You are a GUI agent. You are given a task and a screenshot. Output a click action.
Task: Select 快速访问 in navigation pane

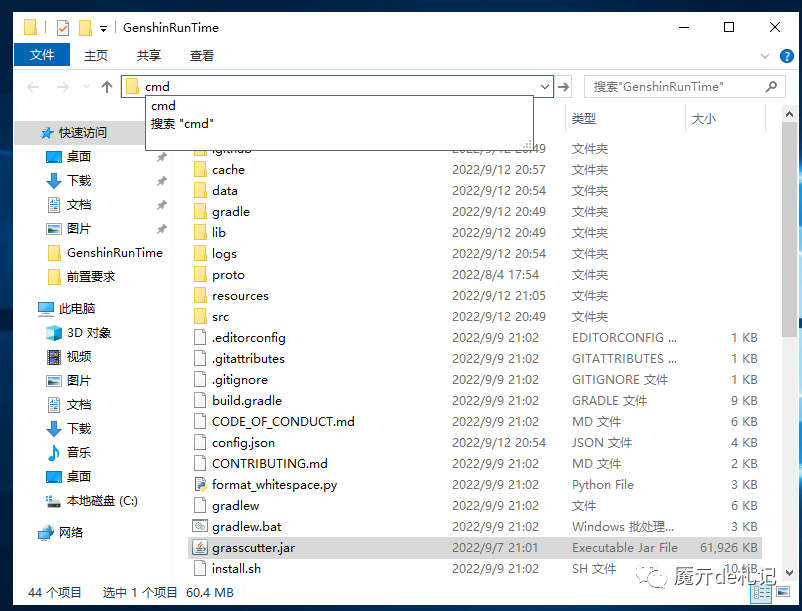pyautogui.click(x=82, y=133)
